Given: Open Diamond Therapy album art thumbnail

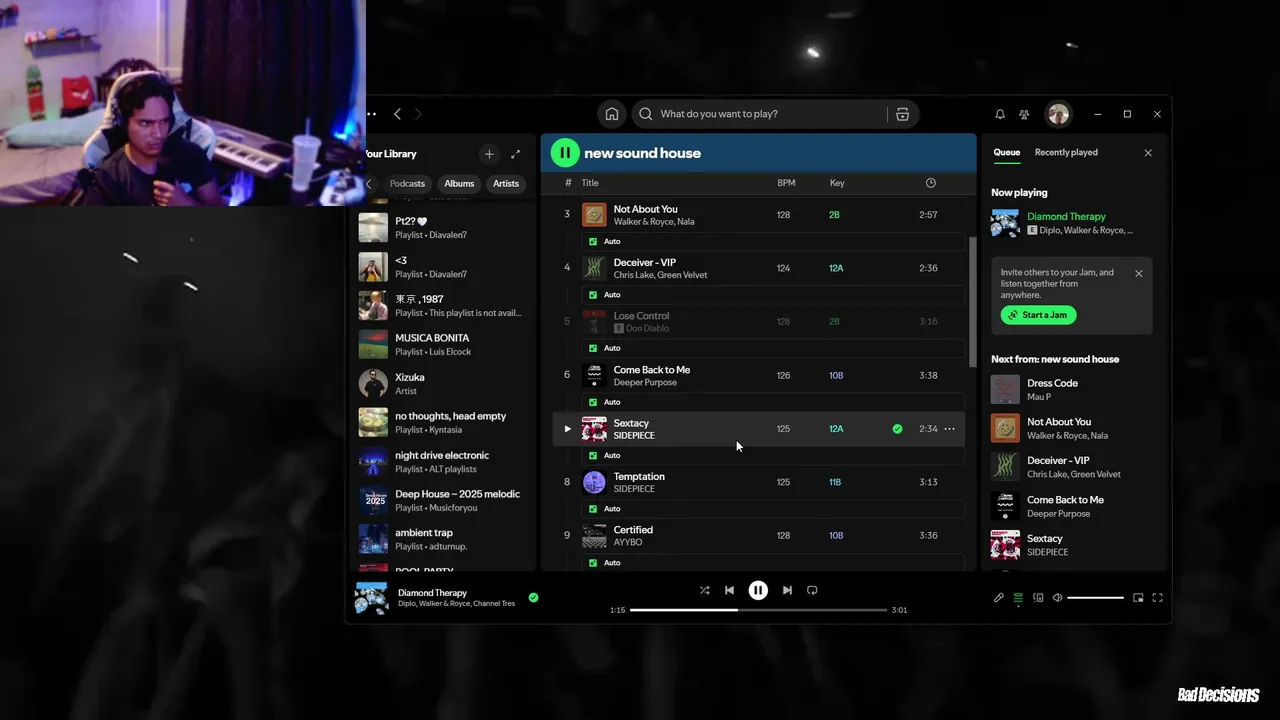Looking at the screenshot, I should tap(372, 598).
